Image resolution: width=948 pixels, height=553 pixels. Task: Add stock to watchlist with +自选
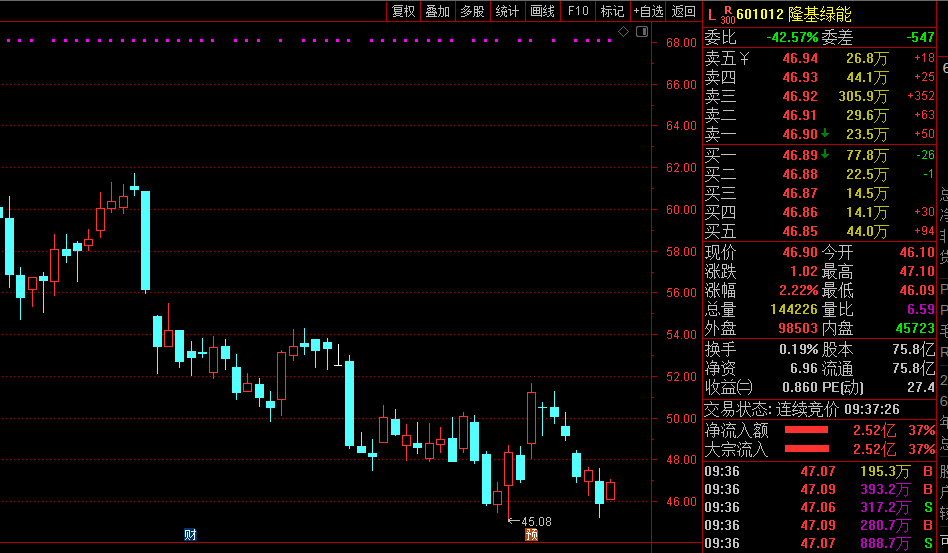[648, 11]
